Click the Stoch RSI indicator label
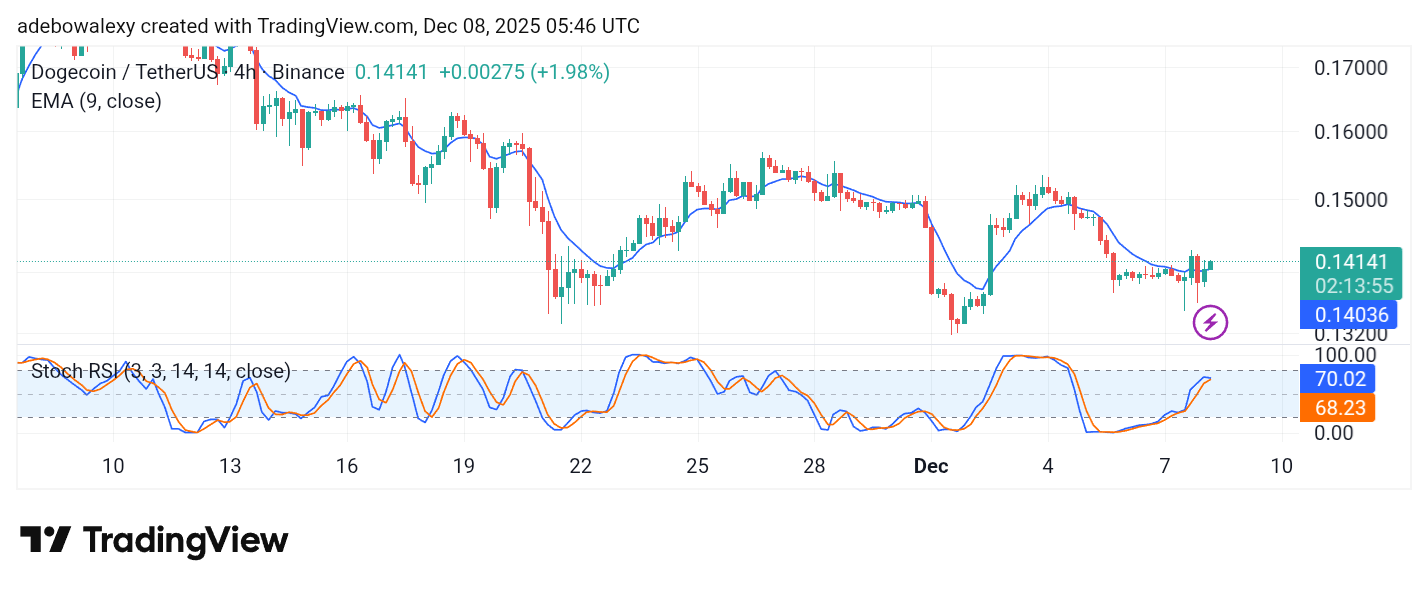1428x591 pixels. pos(161,372)
